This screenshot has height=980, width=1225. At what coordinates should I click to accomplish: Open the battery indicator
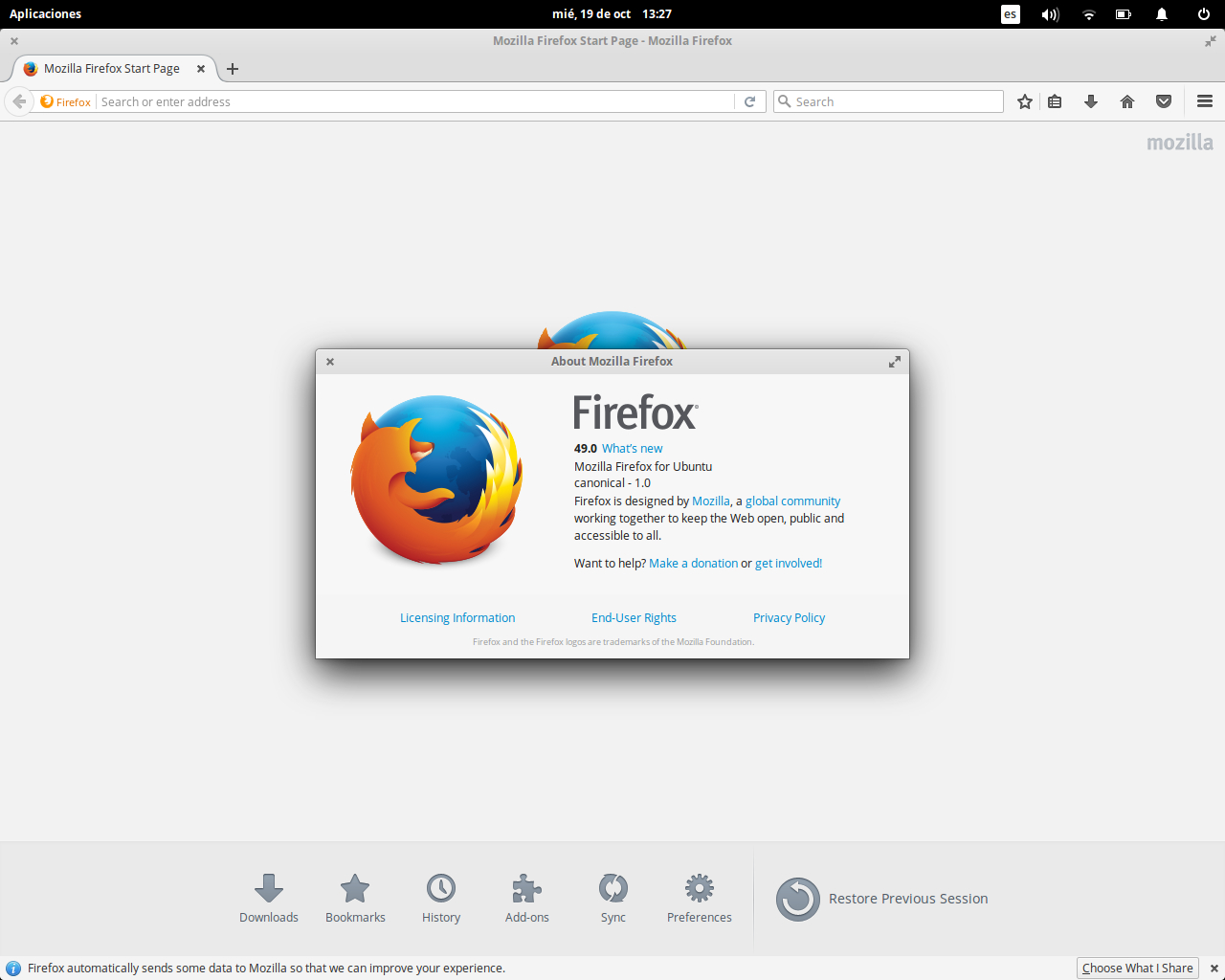(x=1124, y=14)
